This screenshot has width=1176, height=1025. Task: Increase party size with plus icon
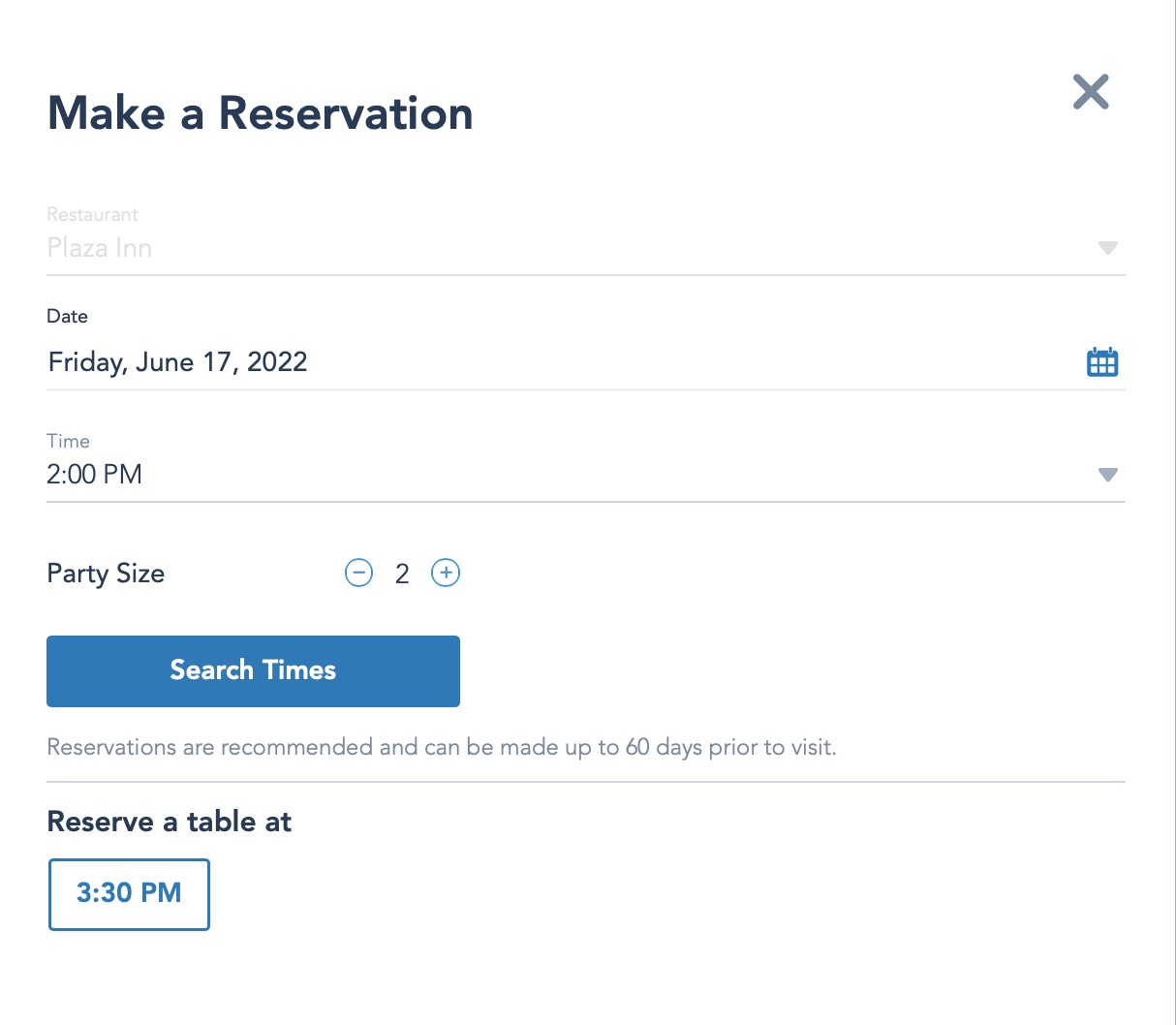(x=446, y=573)
